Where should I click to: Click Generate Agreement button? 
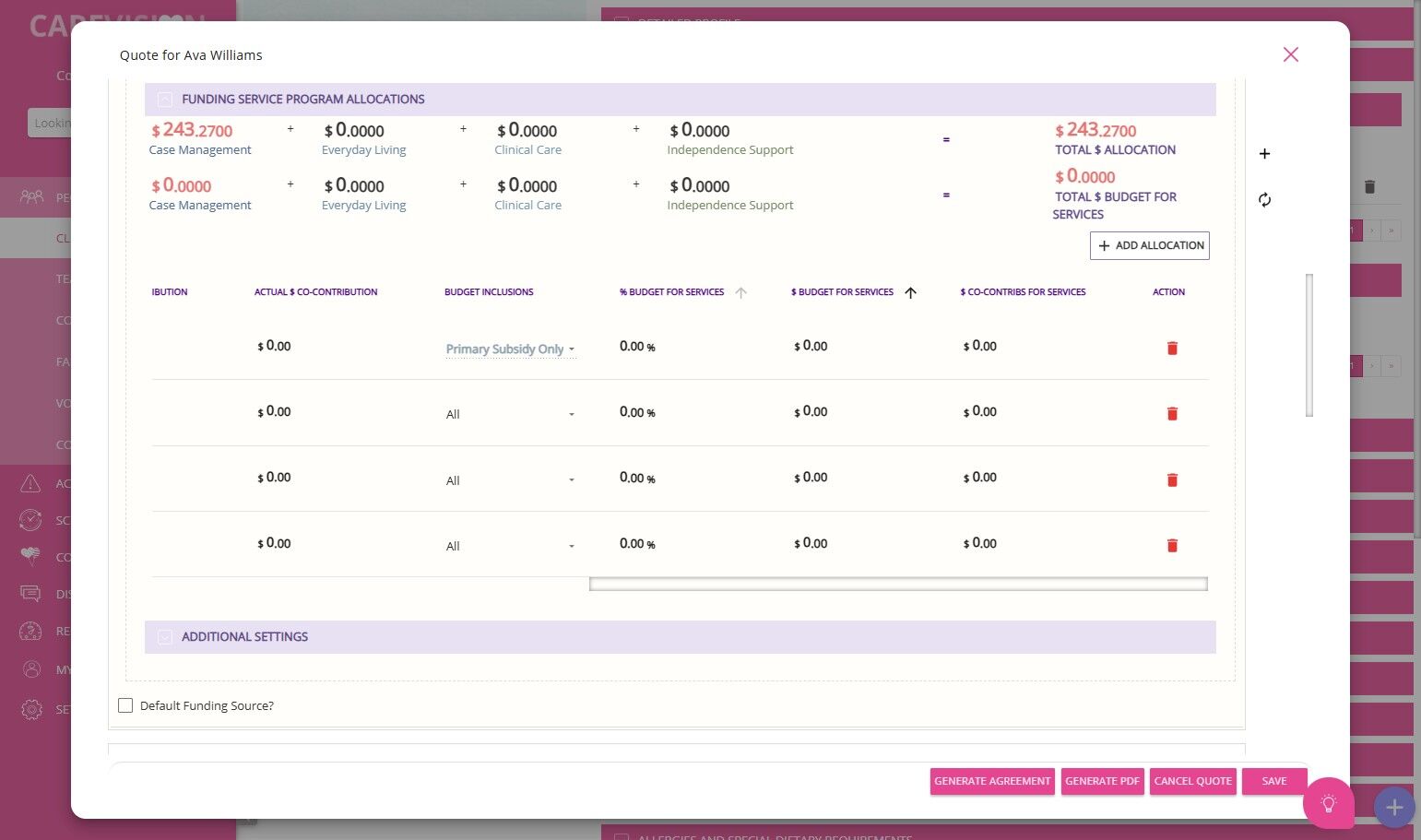(992, 781)
